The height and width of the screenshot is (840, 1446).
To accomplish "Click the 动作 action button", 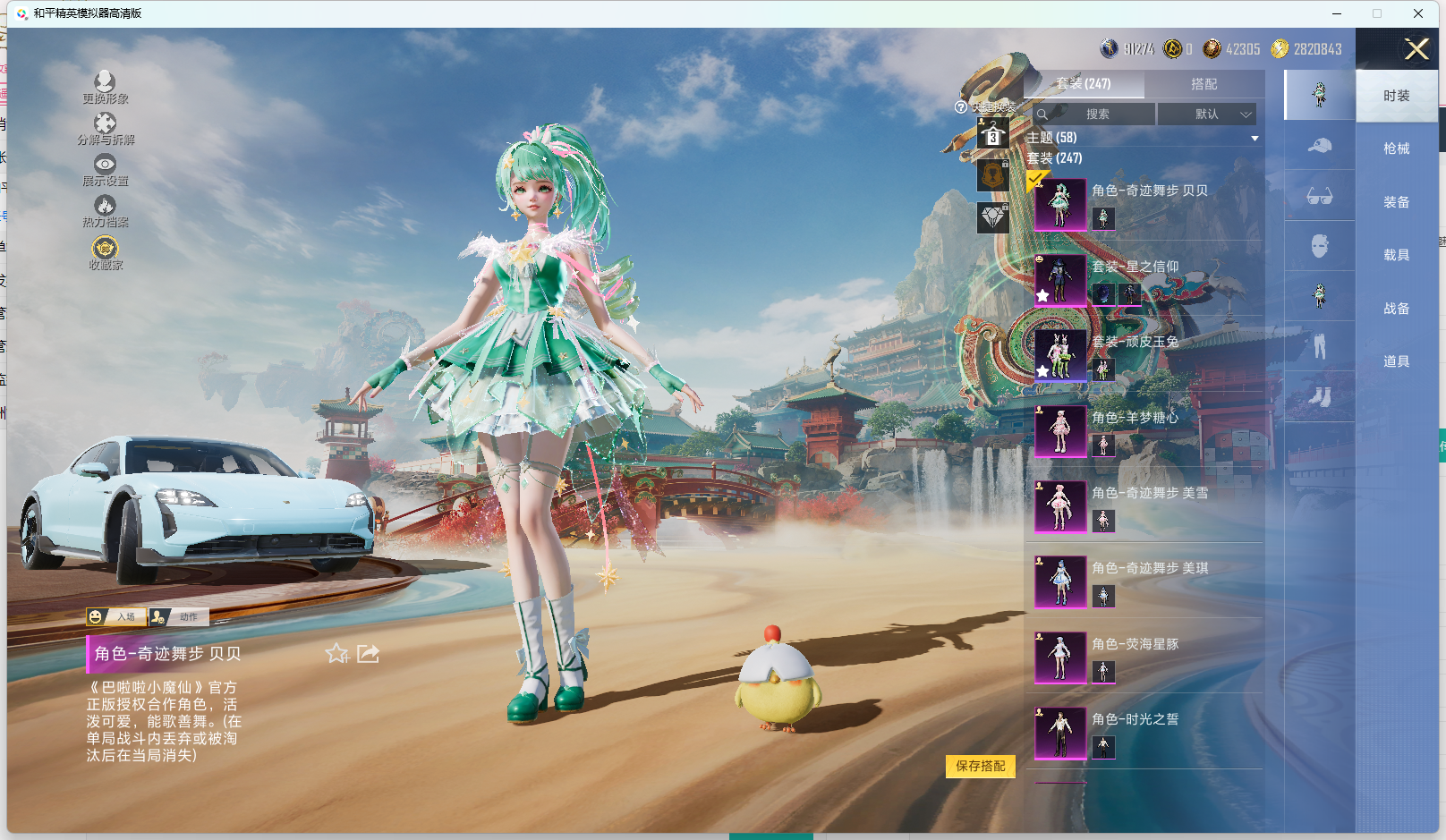I will coord(179,616).
